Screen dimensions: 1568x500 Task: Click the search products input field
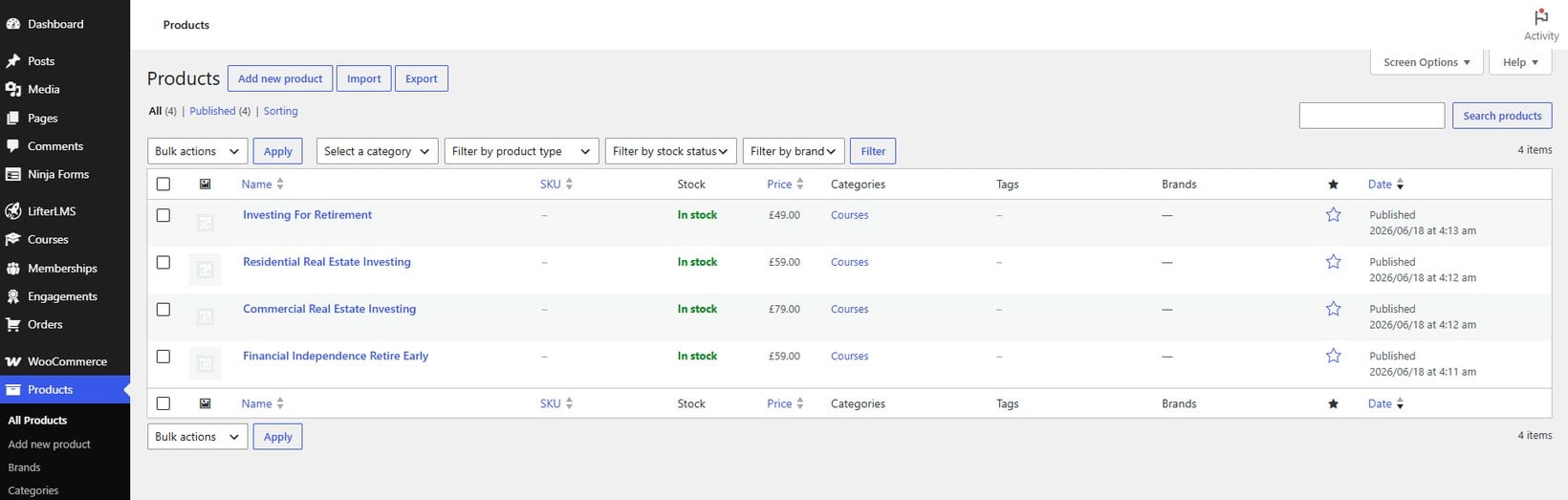pyautogui.click(x=1371, y=116)
